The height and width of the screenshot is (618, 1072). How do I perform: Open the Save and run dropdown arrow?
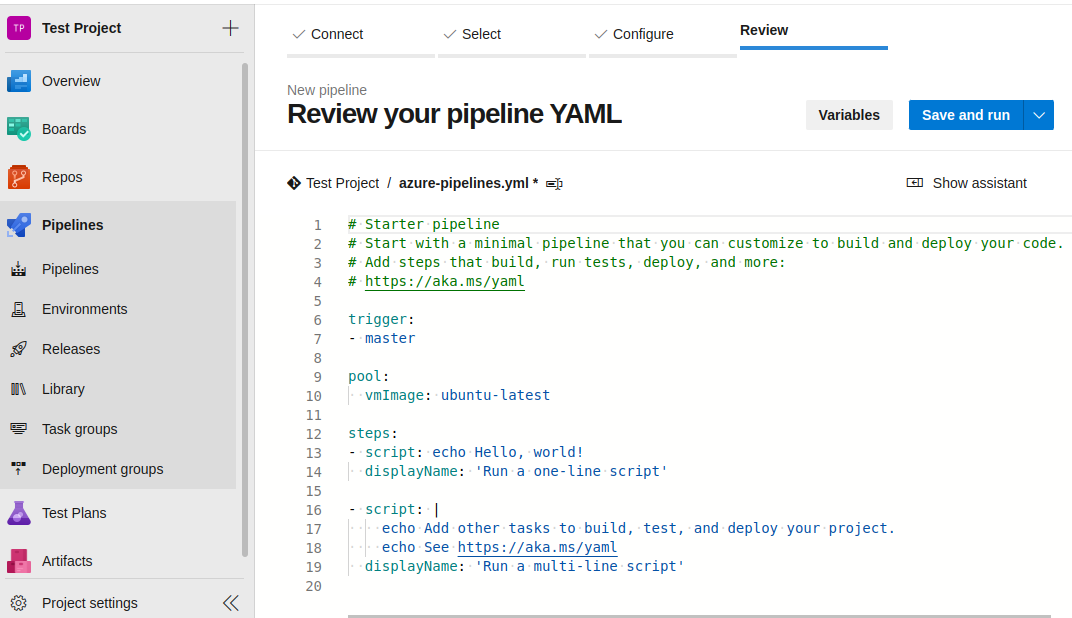[1039, 116]
